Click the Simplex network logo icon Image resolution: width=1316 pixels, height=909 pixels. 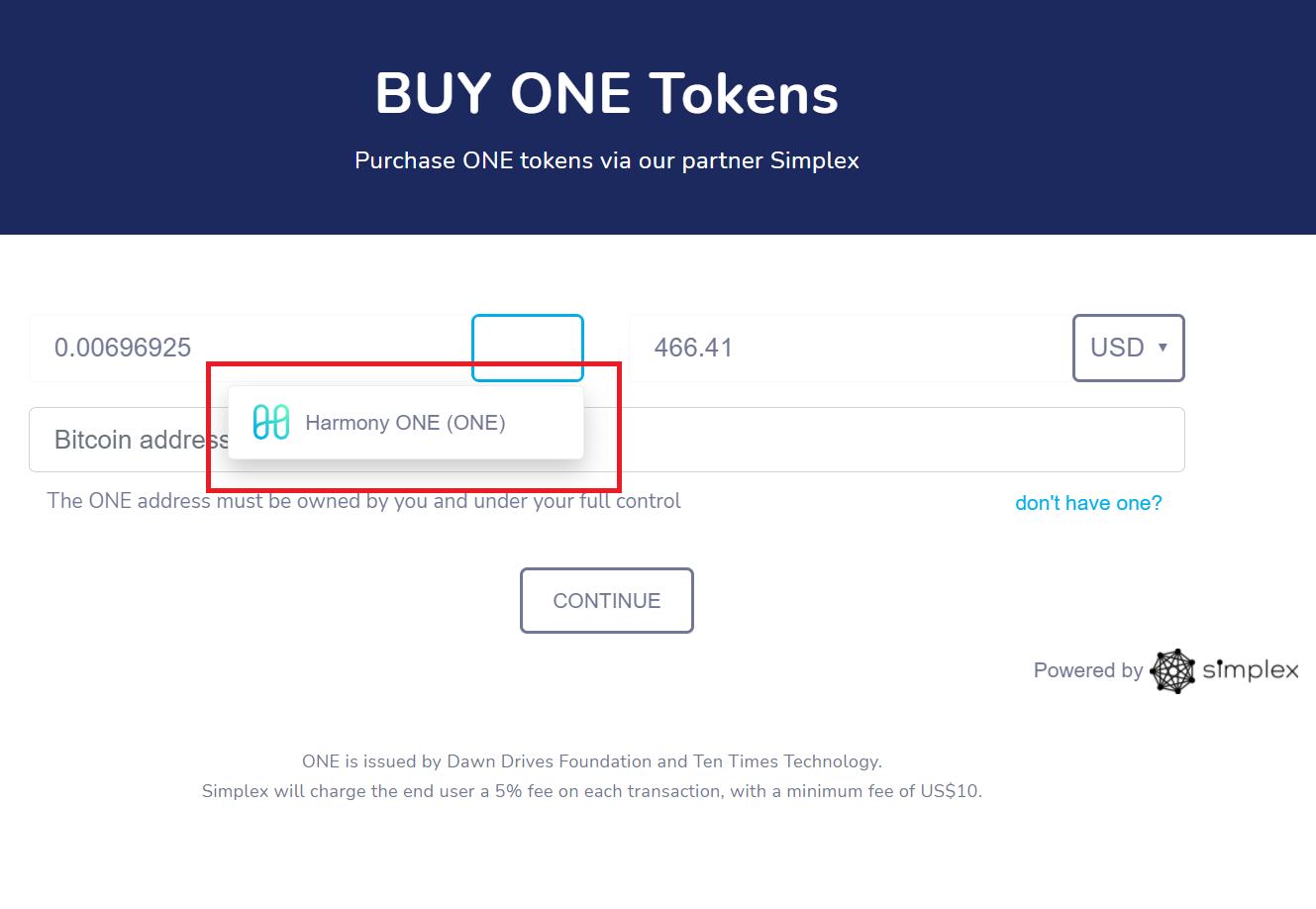(1172, 671)
